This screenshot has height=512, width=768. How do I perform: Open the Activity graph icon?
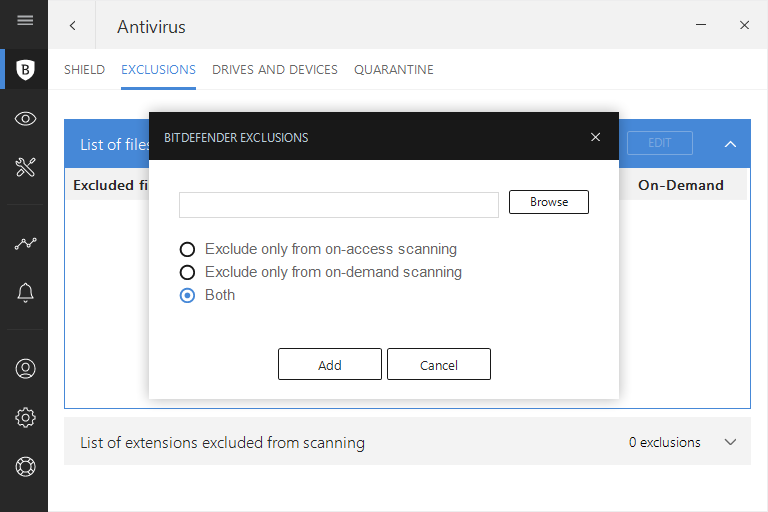click(25, 243)
